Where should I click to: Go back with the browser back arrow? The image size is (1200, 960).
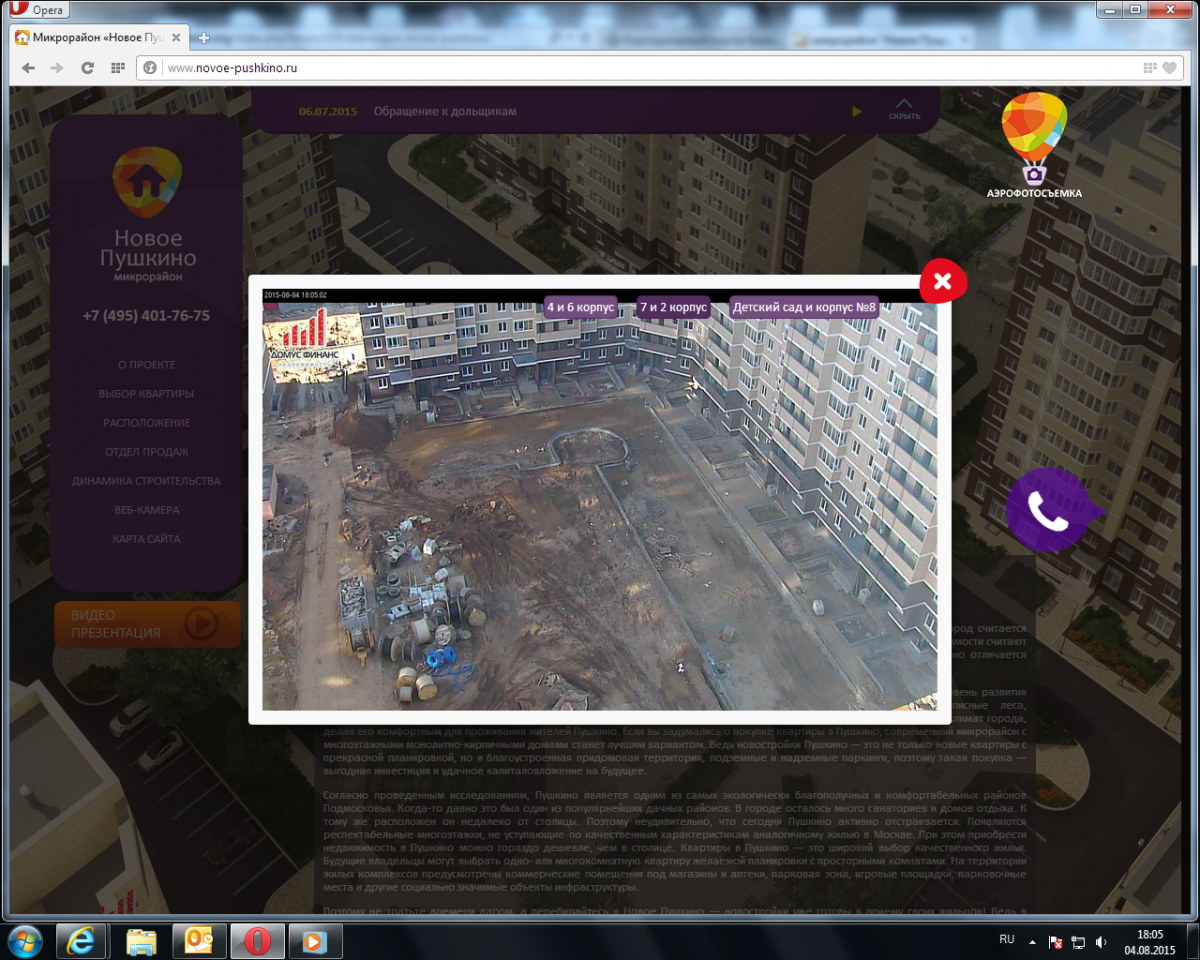[28, 68]
